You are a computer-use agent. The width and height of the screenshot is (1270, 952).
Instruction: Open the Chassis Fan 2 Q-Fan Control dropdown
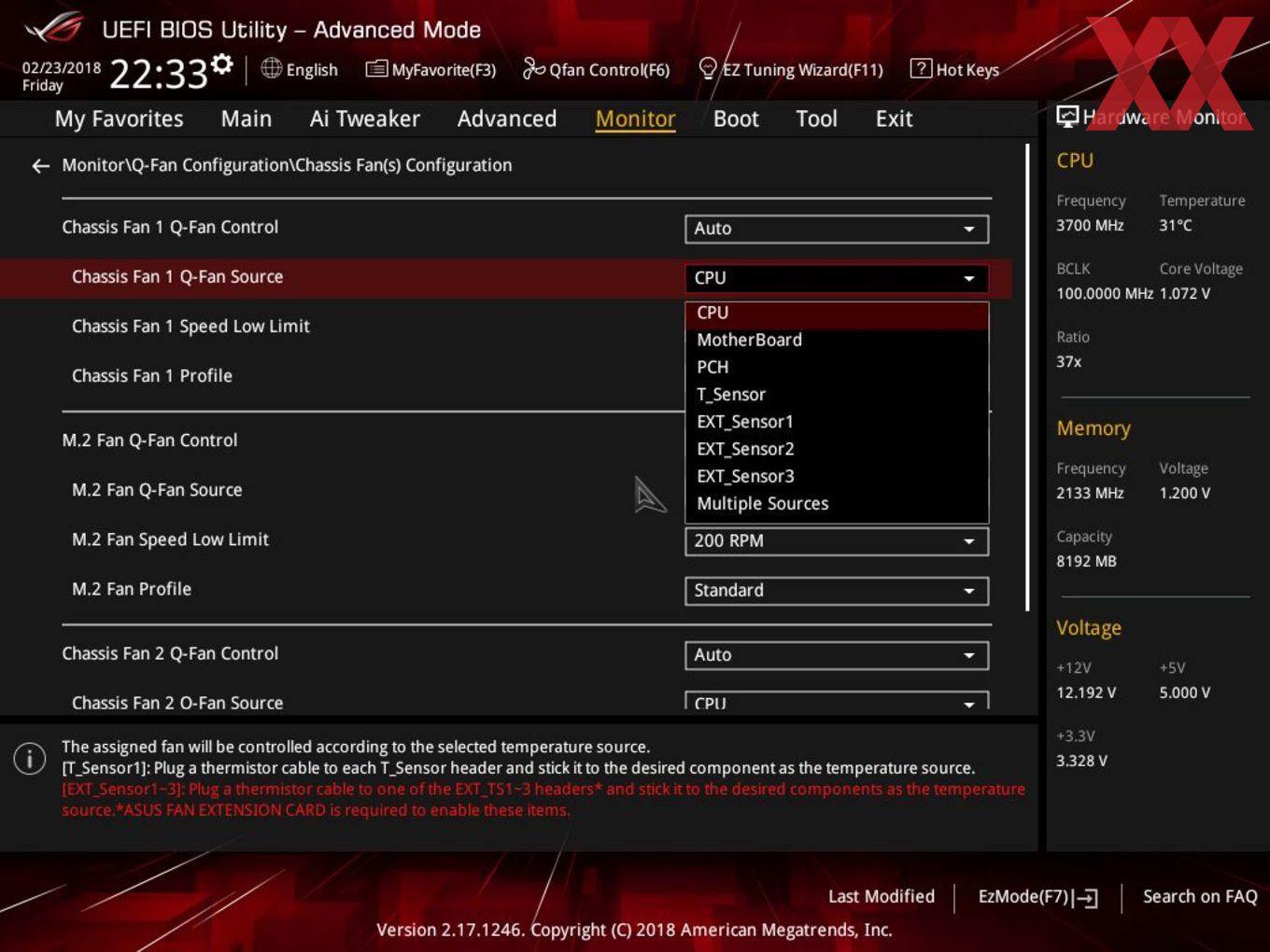[837, 655]
